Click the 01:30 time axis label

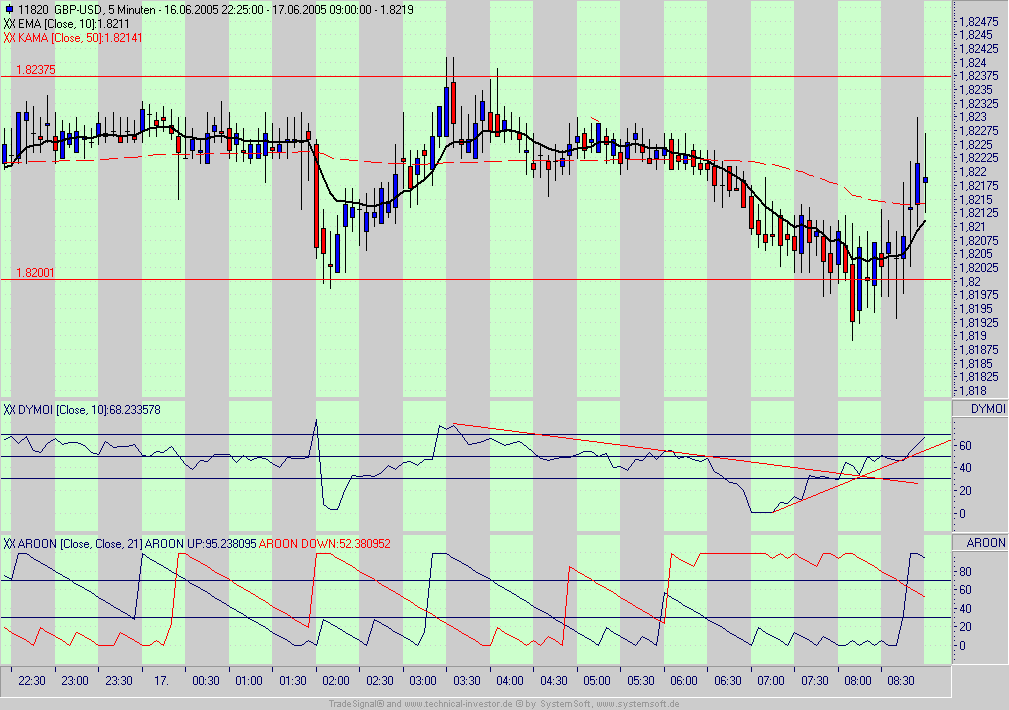tap(292, 681)
